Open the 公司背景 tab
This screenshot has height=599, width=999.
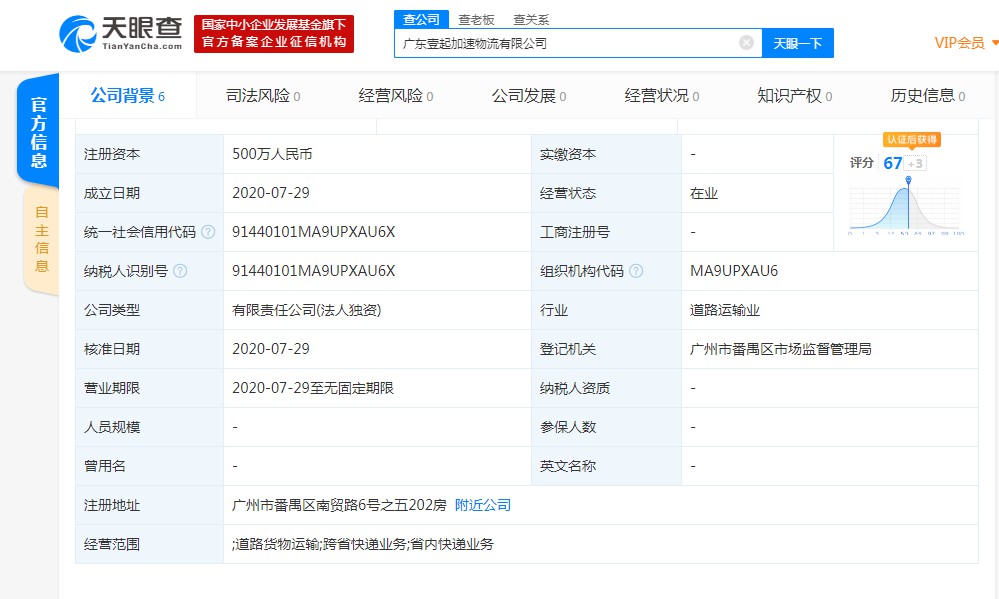[127, 96]
